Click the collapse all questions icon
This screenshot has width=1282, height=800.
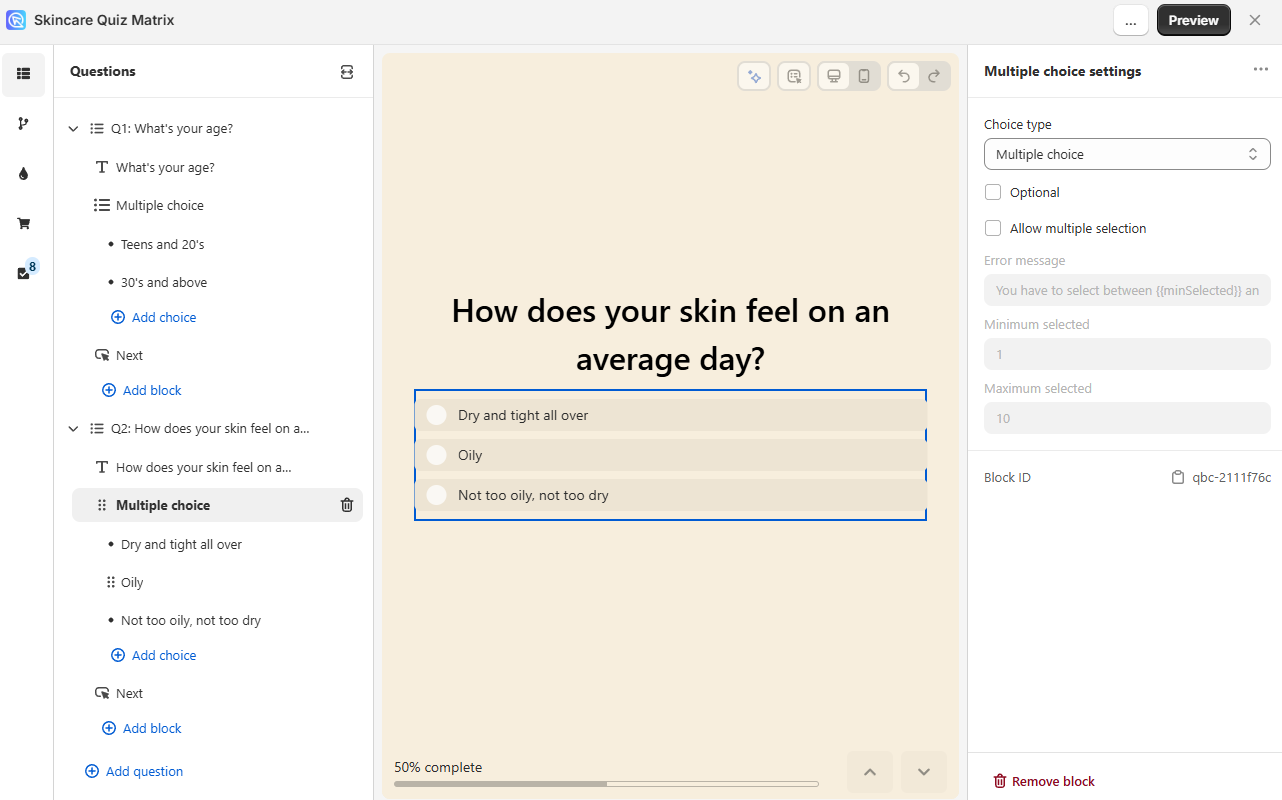pyautogui.click(x=347, y=72)
